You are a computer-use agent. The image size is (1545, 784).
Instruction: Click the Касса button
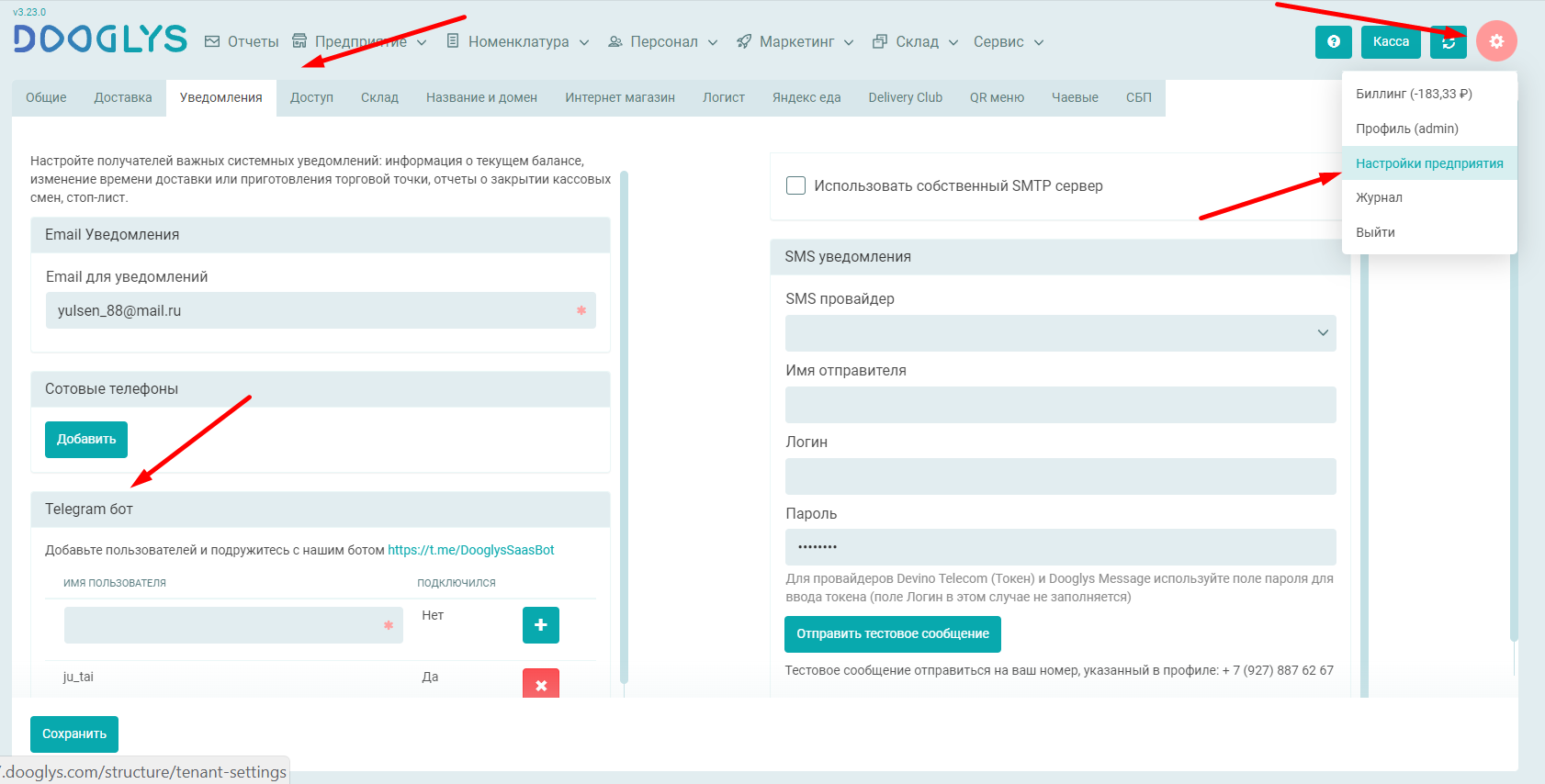[1391, 41]
